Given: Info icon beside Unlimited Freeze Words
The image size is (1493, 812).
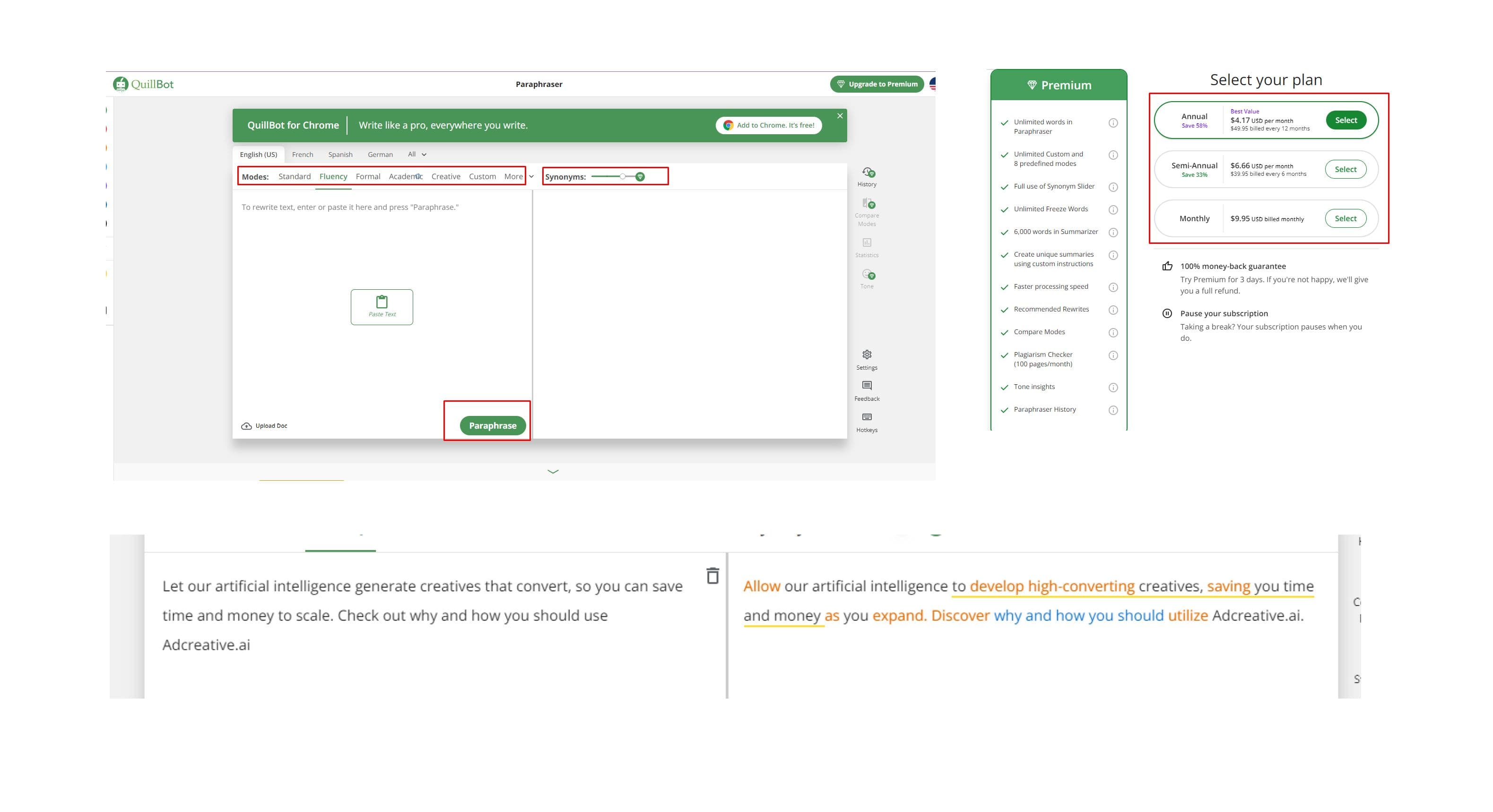Looking at the screenshot, I should [x=1113, y=210].
